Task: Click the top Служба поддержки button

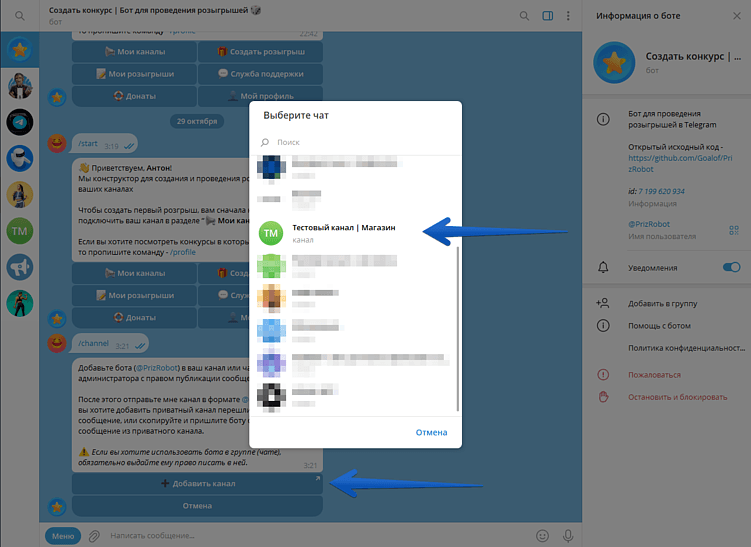Action: point(261,74)
